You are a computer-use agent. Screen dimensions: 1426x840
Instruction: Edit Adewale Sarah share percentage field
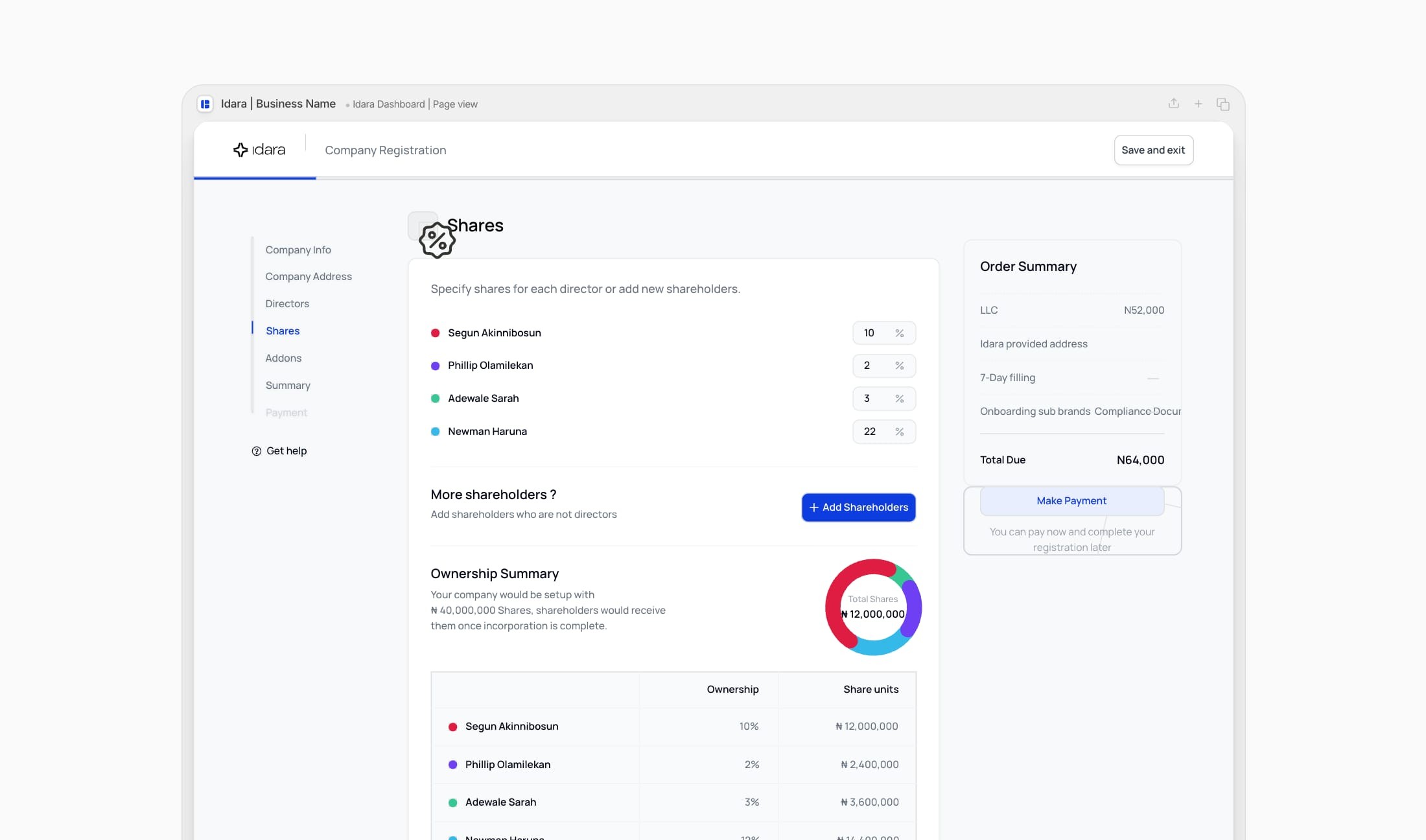pos(883,399)
